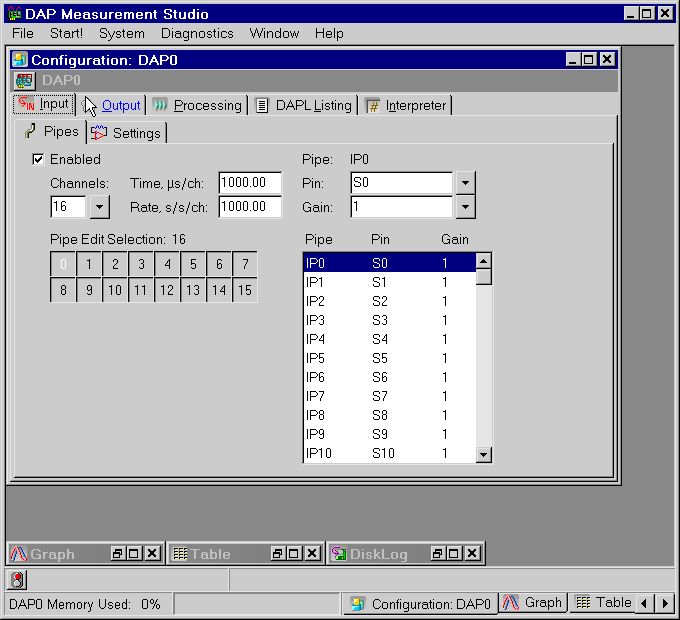Expand the Channels dropdown
This screenshot has width=680, height=620.
coord(99,207)
